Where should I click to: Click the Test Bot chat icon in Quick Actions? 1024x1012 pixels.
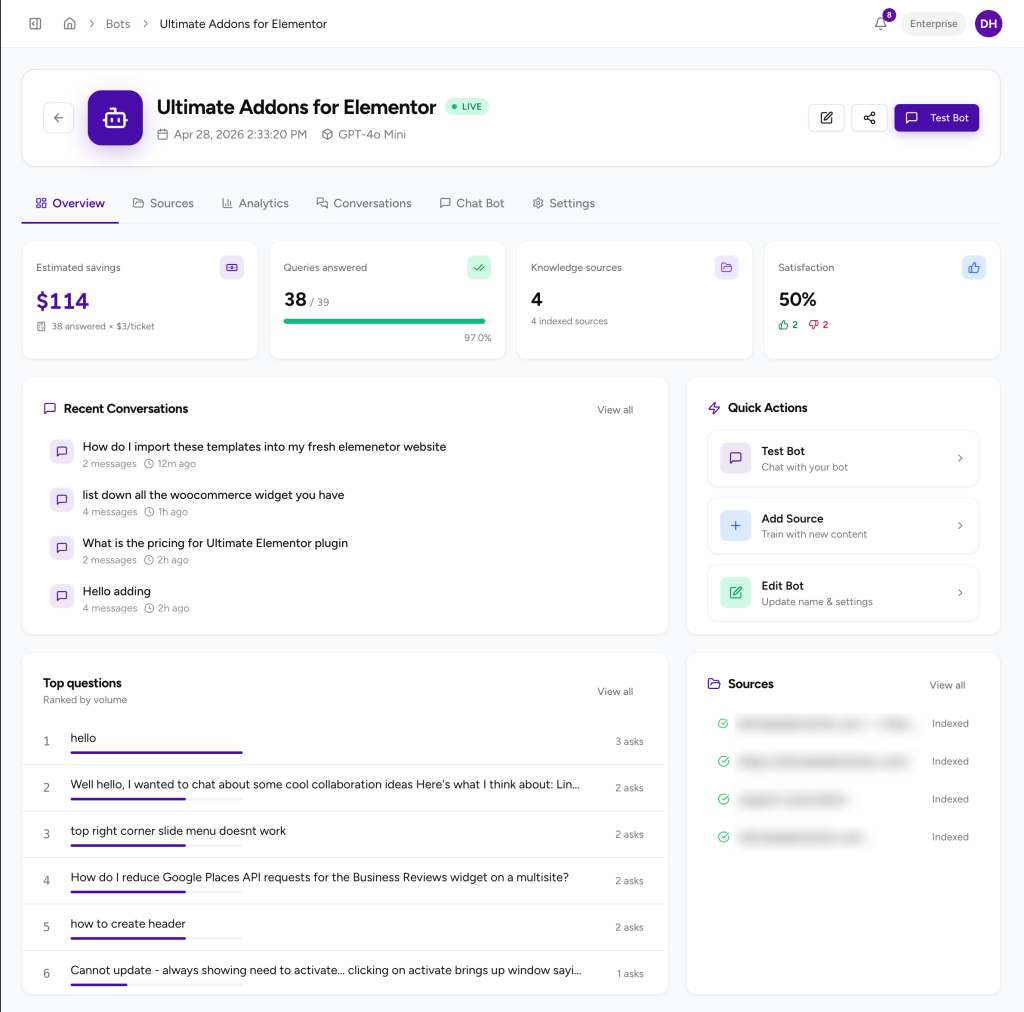[735, 458]
